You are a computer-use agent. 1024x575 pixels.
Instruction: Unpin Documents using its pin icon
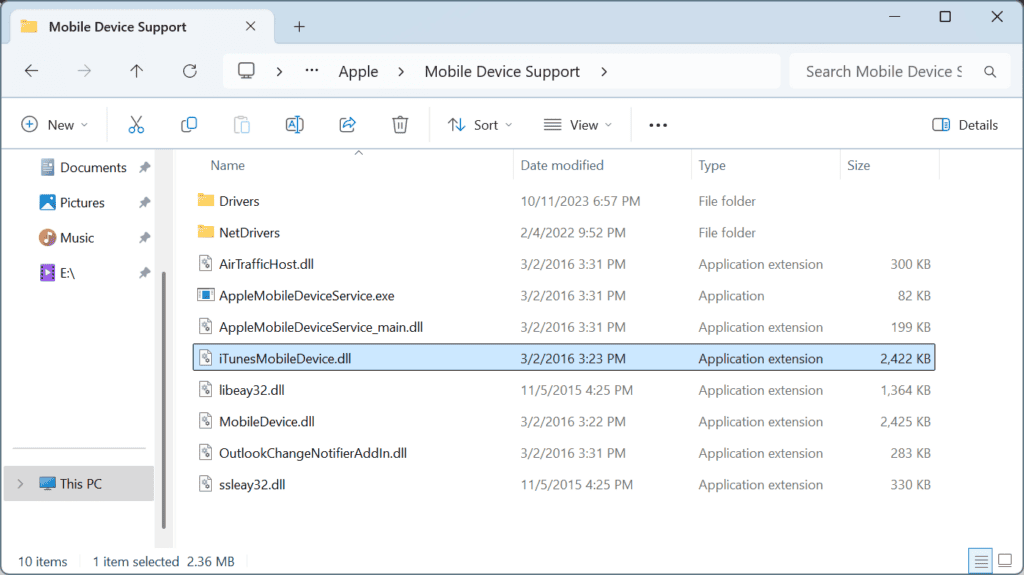[x=144, y=167]
